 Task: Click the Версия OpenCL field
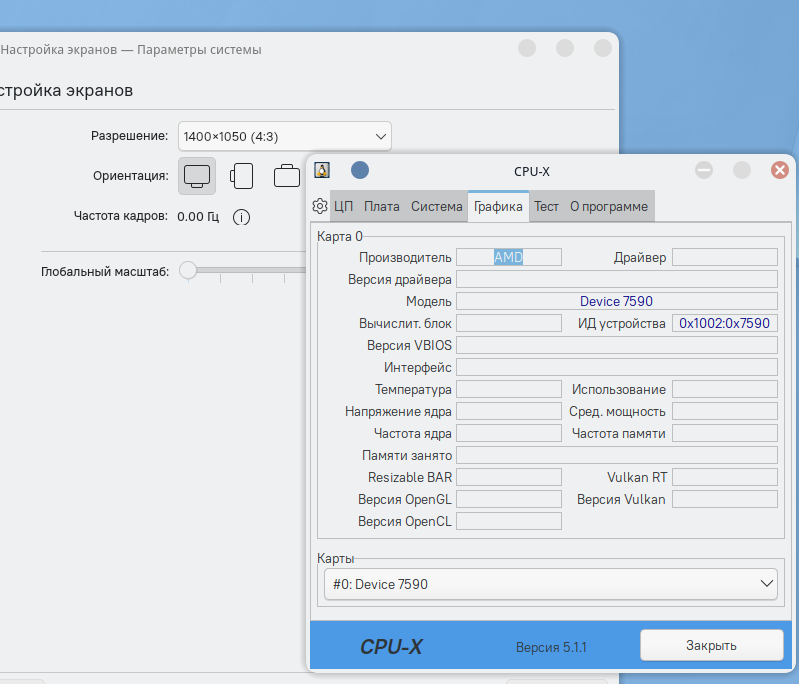(x=509, y=521)
